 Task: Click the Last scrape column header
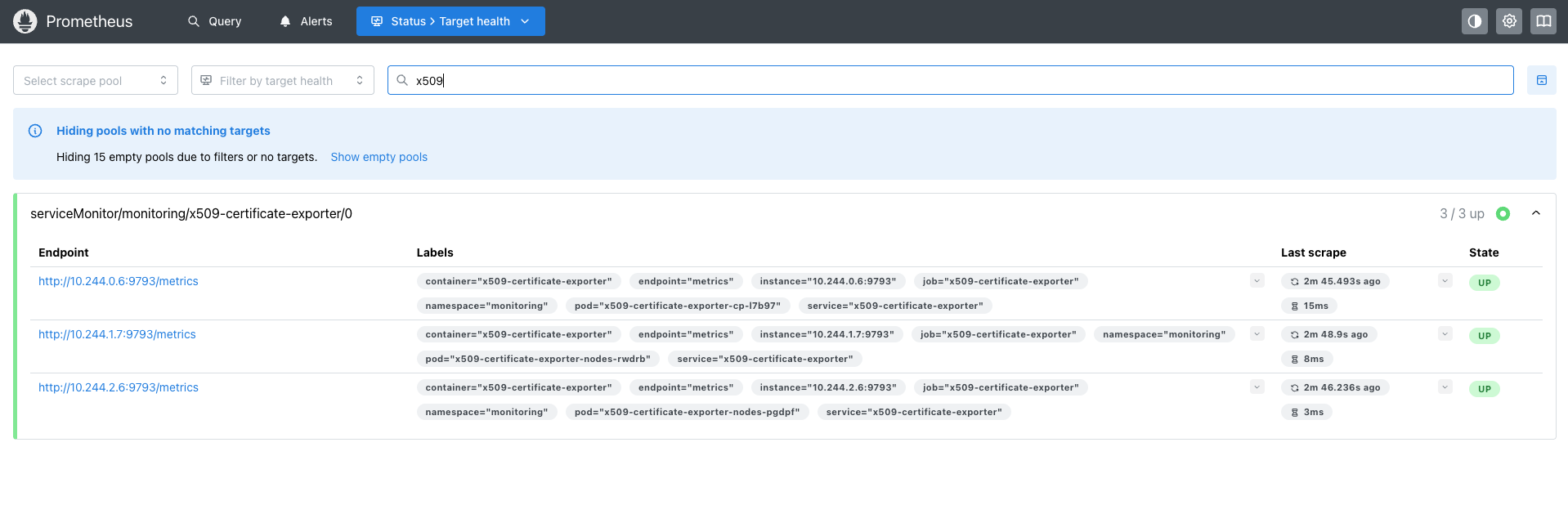click(1314, 253)
